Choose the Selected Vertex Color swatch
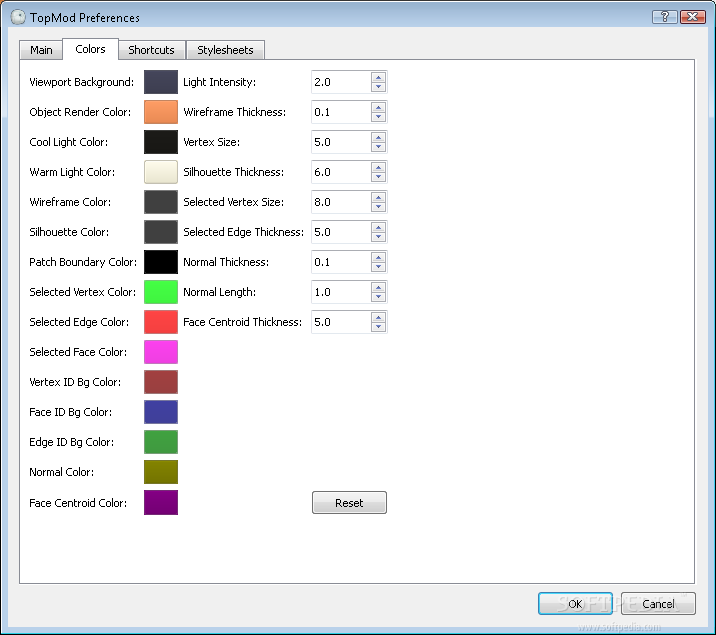The image size is (716, 635). click(x=161, y=292)
